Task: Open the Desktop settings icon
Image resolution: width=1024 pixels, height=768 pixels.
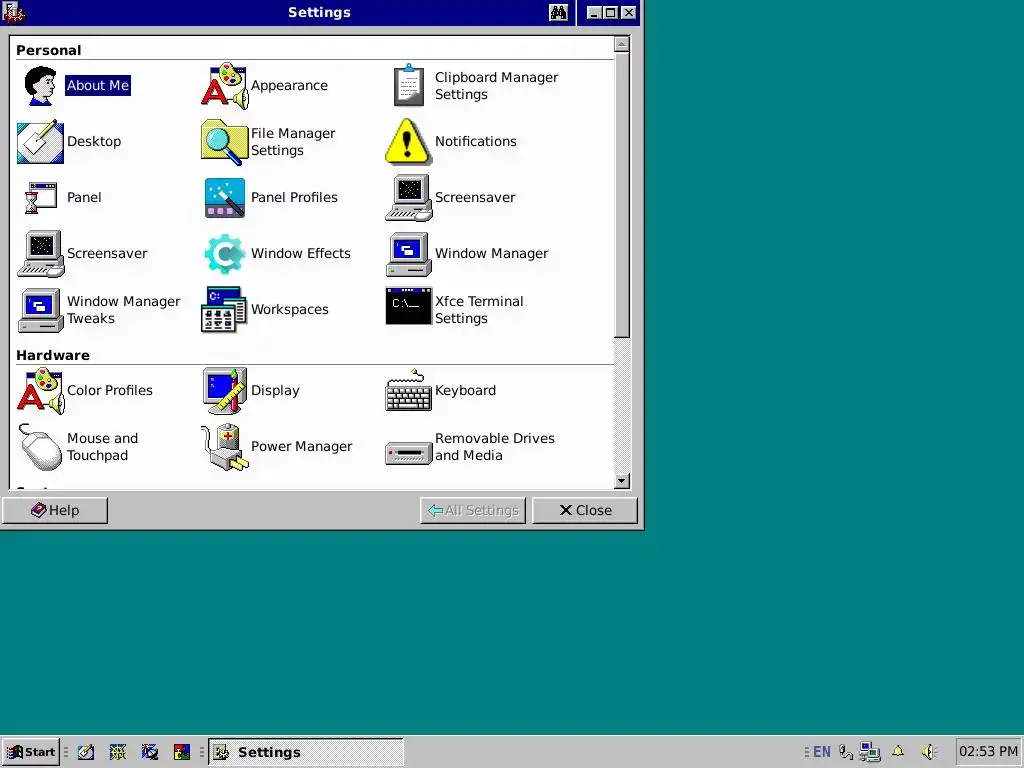Action: 40,142
